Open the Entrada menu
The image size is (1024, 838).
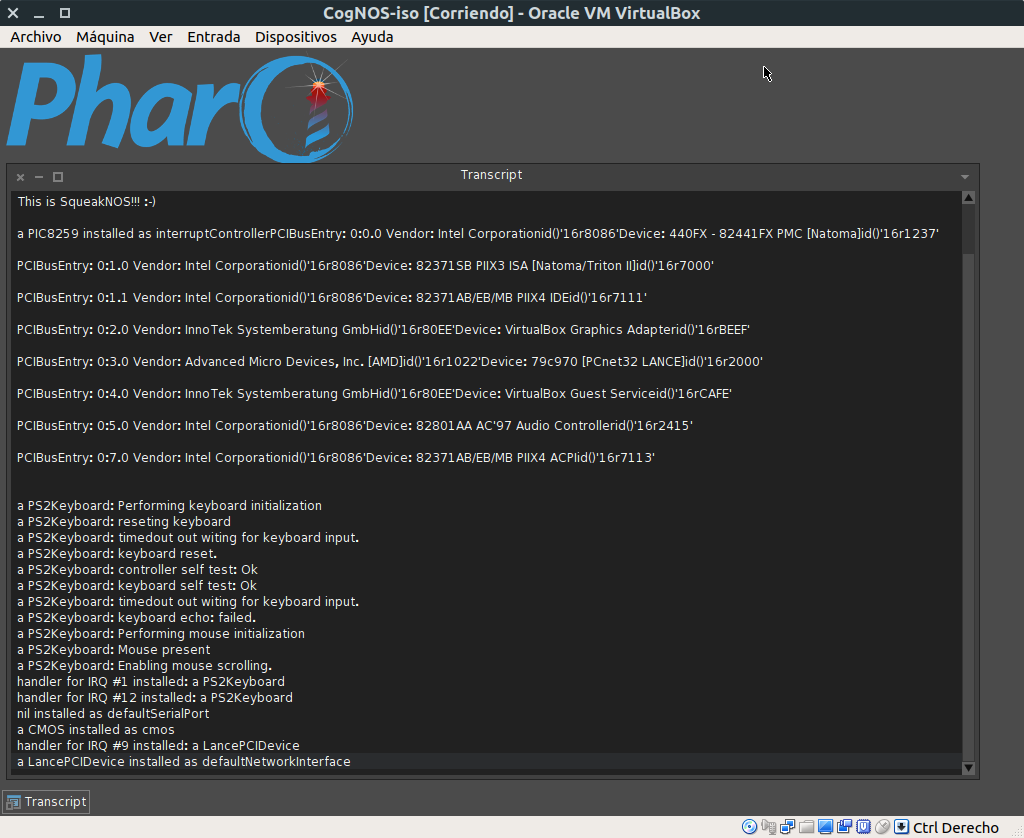pyautogui.click(x=214, y=37)
